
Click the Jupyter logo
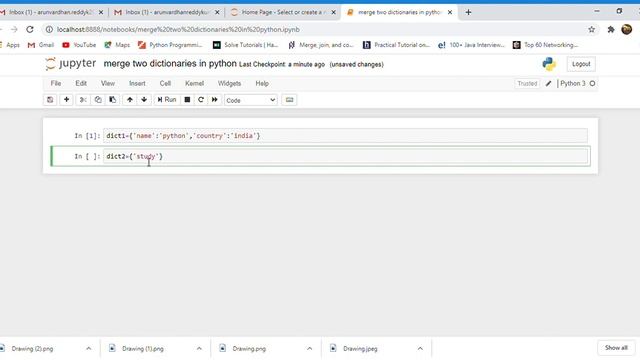click(x=71, y=64)
